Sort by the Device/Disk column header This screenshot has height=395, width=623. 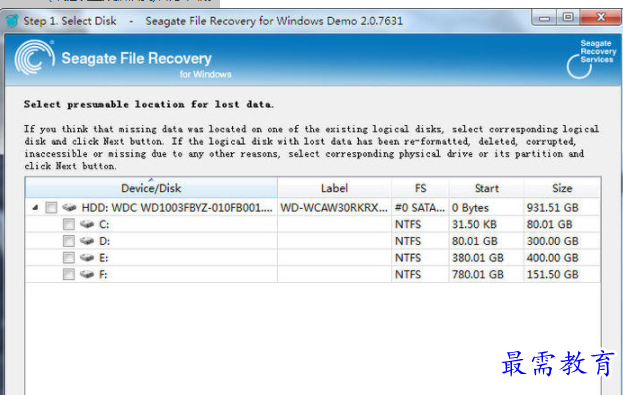pyautogui.click(x=151, y=188)
